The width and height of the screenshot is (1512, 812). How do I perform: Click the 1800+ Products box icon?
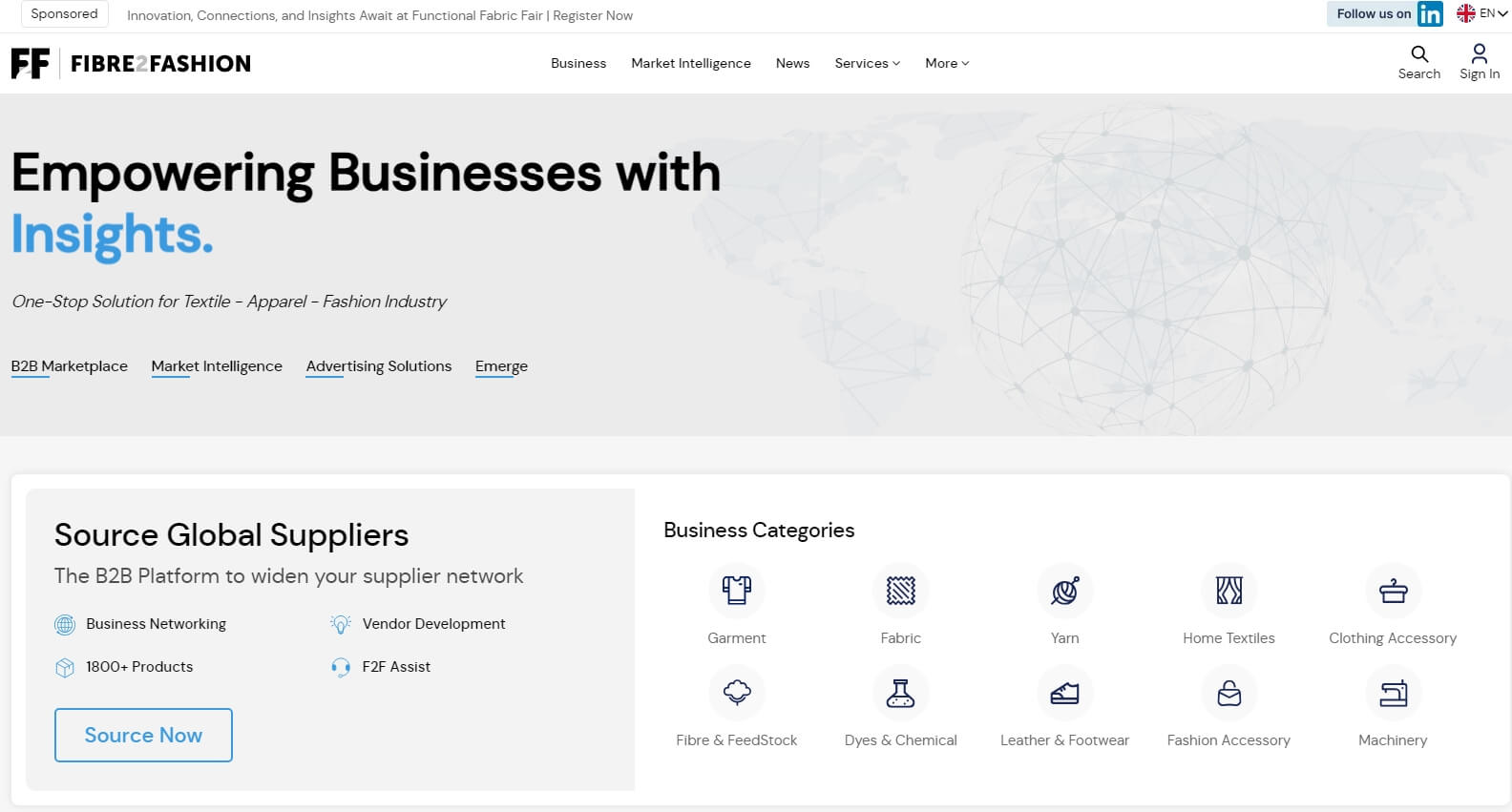click(65, 667)
